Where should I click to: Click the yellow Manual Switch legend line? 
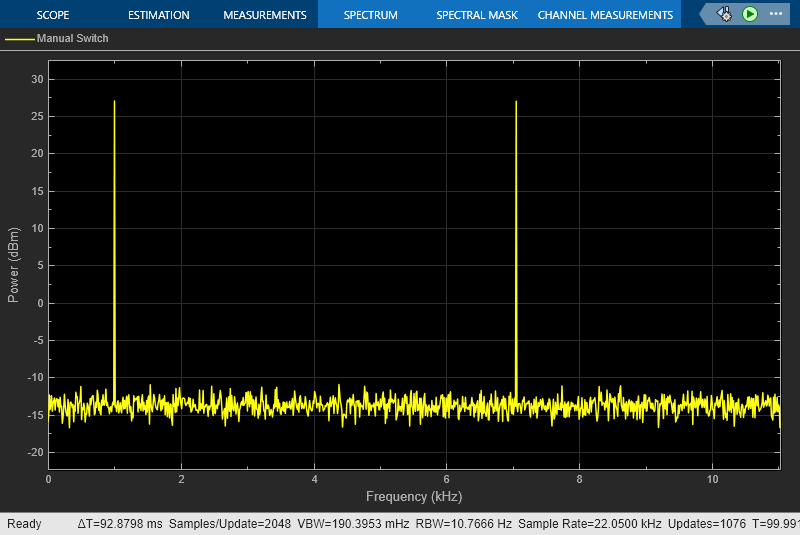point(19,39)
